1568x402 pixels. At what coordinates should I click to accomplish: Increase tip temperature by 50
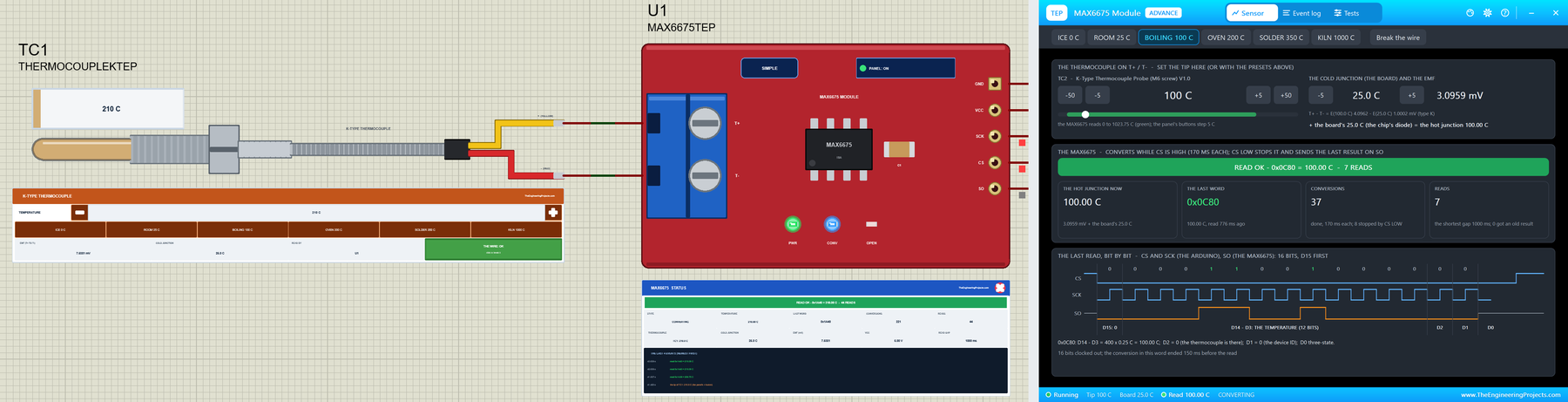(1286, 95)
